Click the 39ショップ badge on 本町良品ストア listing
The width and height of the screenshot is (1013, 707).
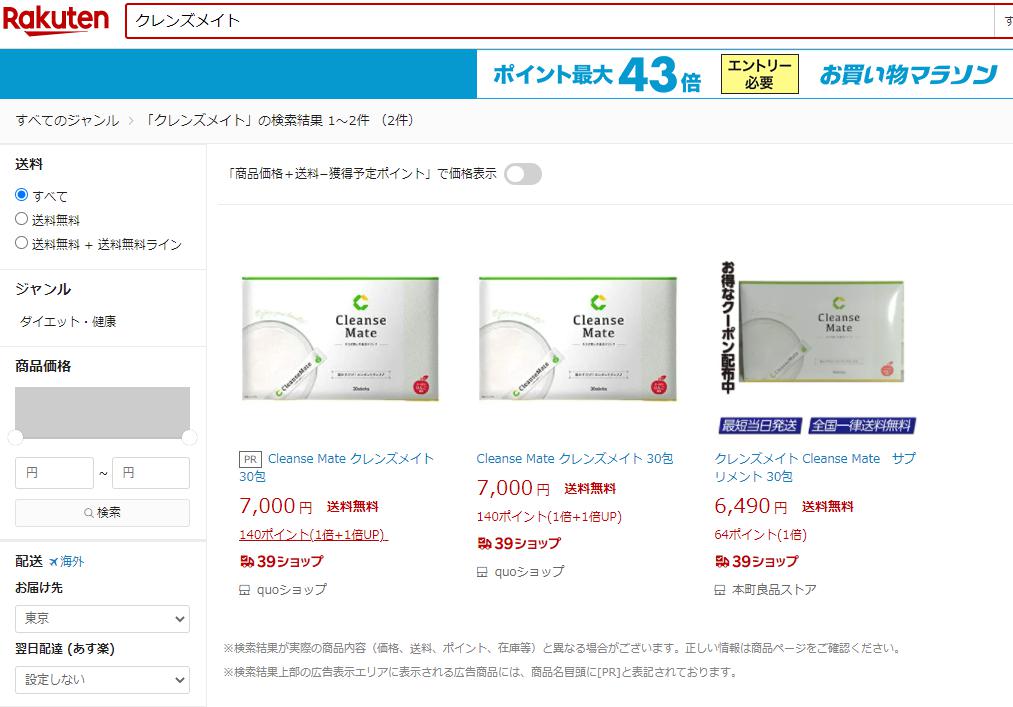click(x=757, y=562)
